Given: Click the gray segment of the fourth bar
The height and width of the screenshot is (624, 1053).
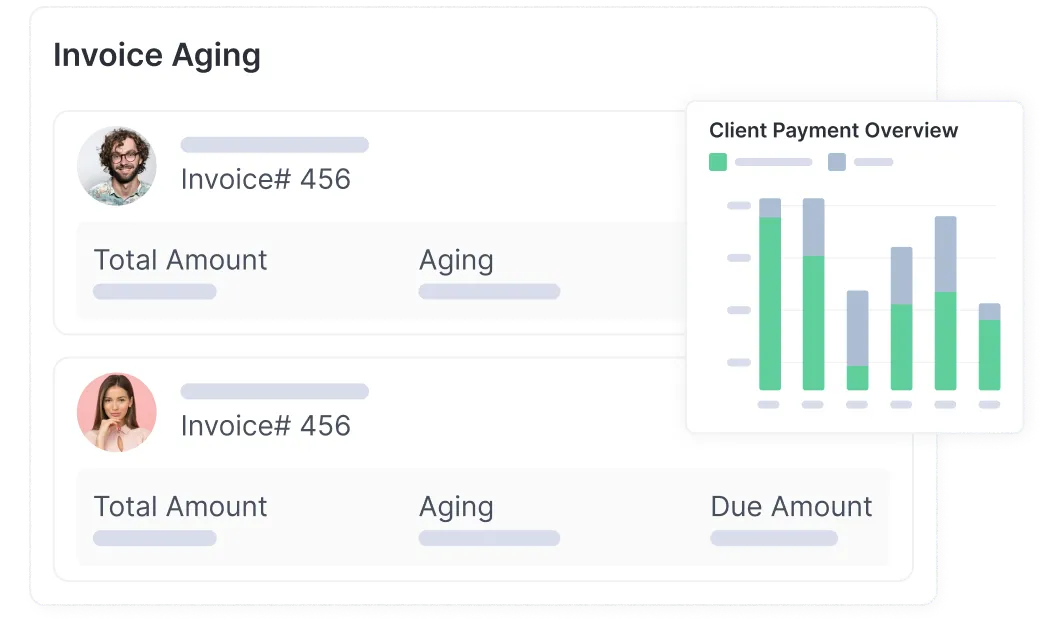Looking at the screenshot, I should pyautogui.click(x=901, y=276).
